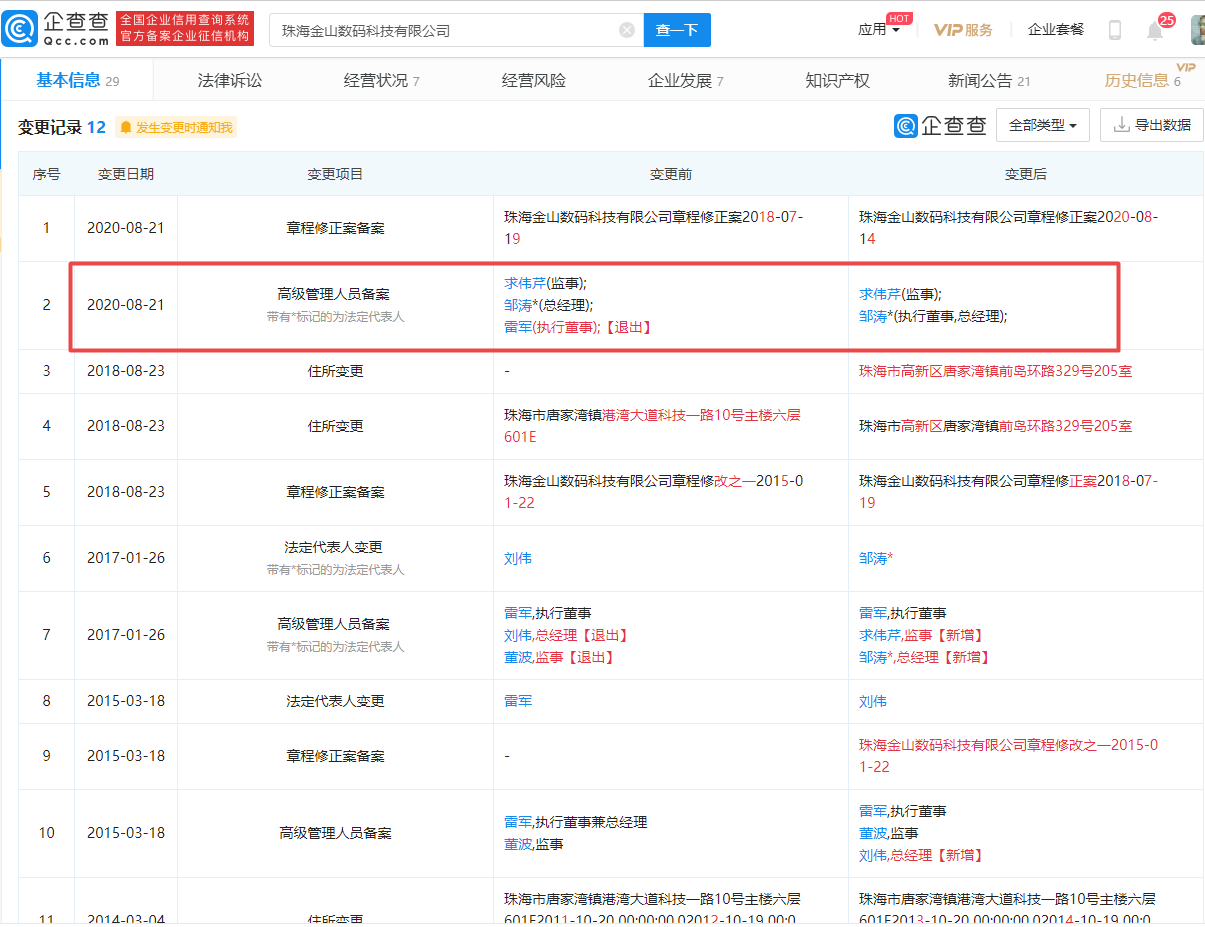Clear the search box with the × icon
The height and width of the screenshot is (927, 1205).
click(x=627, y=29)
